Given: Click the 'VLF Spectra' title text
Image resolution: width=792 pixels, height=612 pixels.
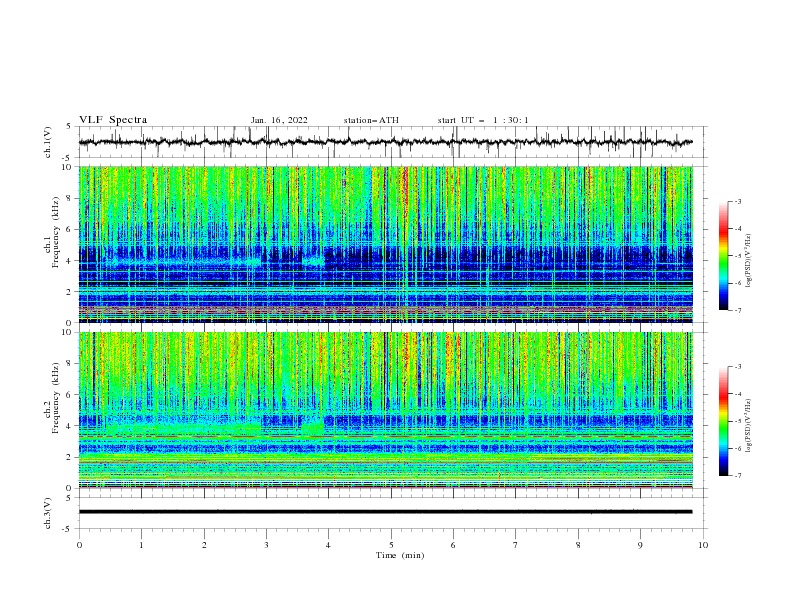Looking at the screenshot, I should (x=113, y=120).
